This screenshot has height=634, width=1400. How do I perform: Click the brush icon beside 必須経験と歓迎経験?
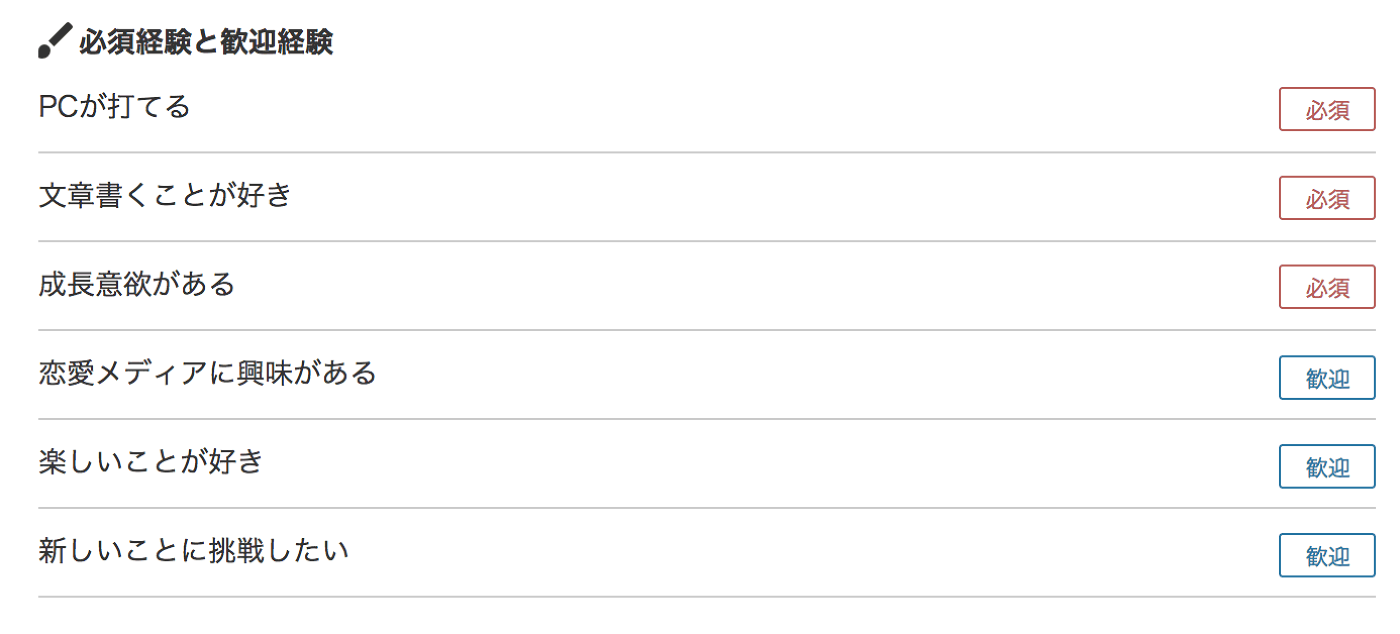[x=54, y=42]
